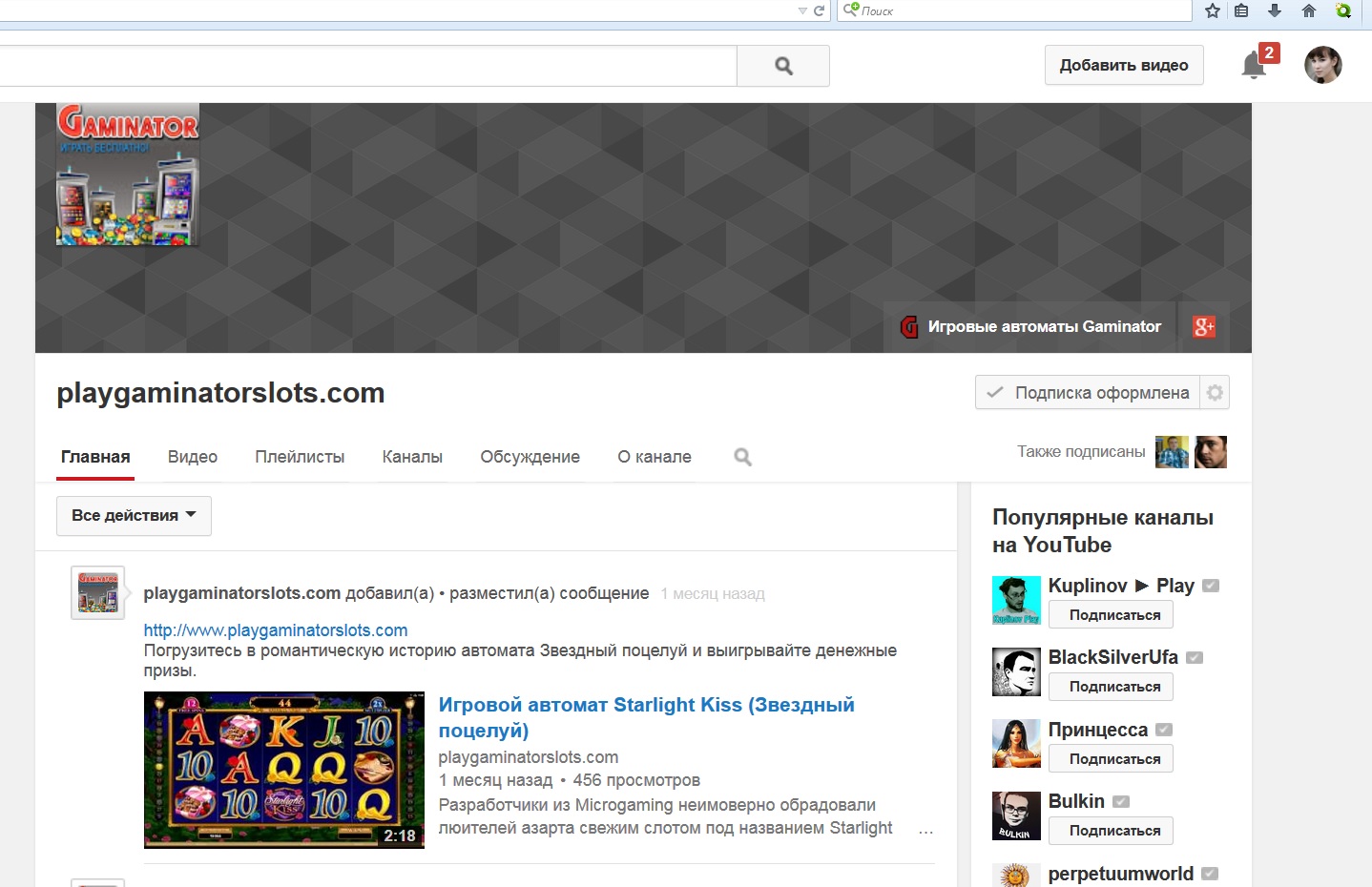This screenshot has width=1372, height=887.
Task: Follow the http://www.playgaminatorslots.com link
Action: click(276, 630)
